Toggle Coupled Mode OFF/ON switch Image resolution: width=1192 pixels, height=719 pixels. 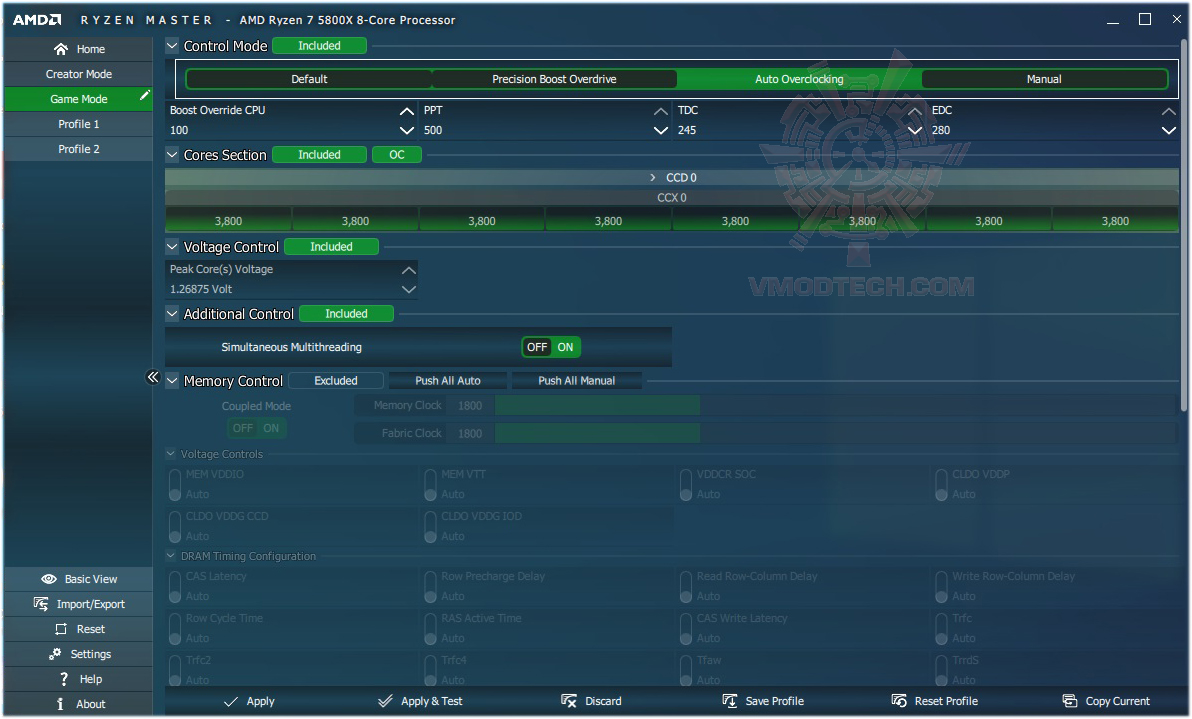click(x=257, y=429)
